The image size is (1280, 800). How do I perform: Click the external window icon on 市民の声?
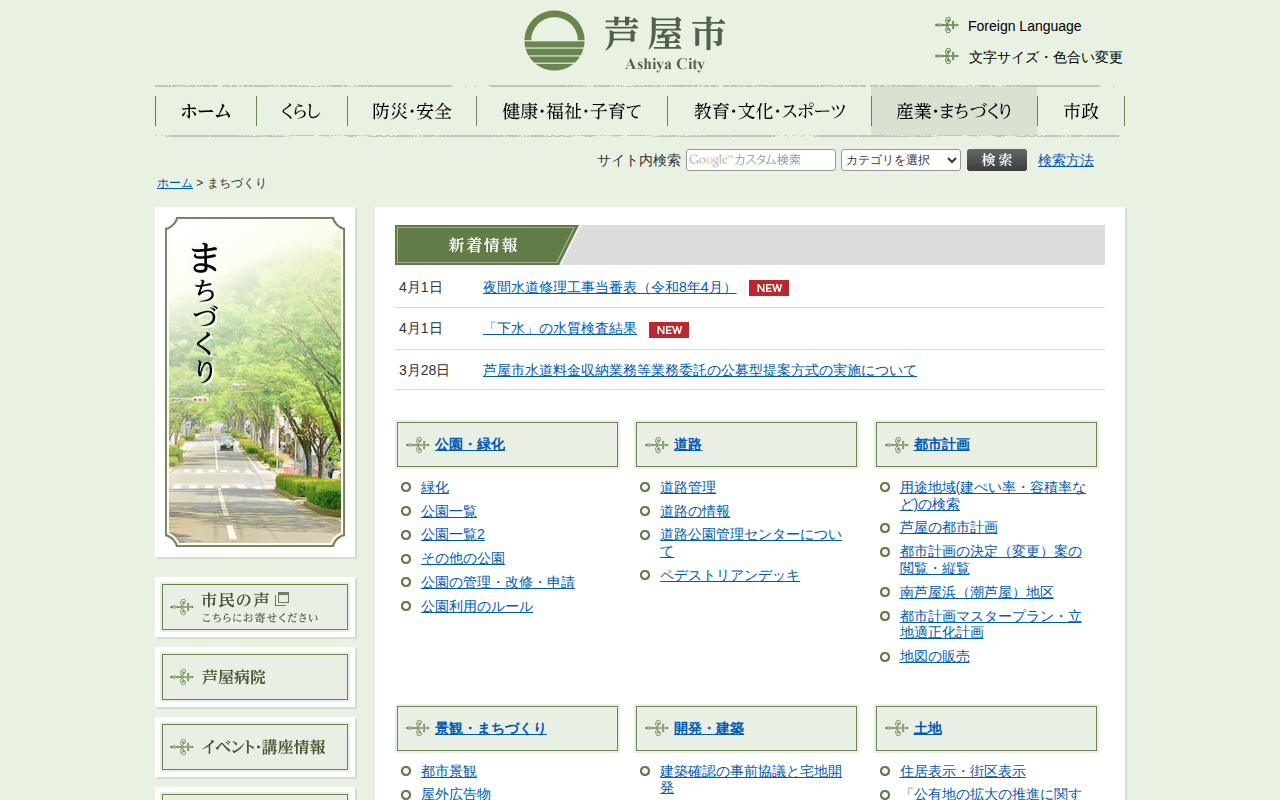pyautogui.click(x=282, y=599)
